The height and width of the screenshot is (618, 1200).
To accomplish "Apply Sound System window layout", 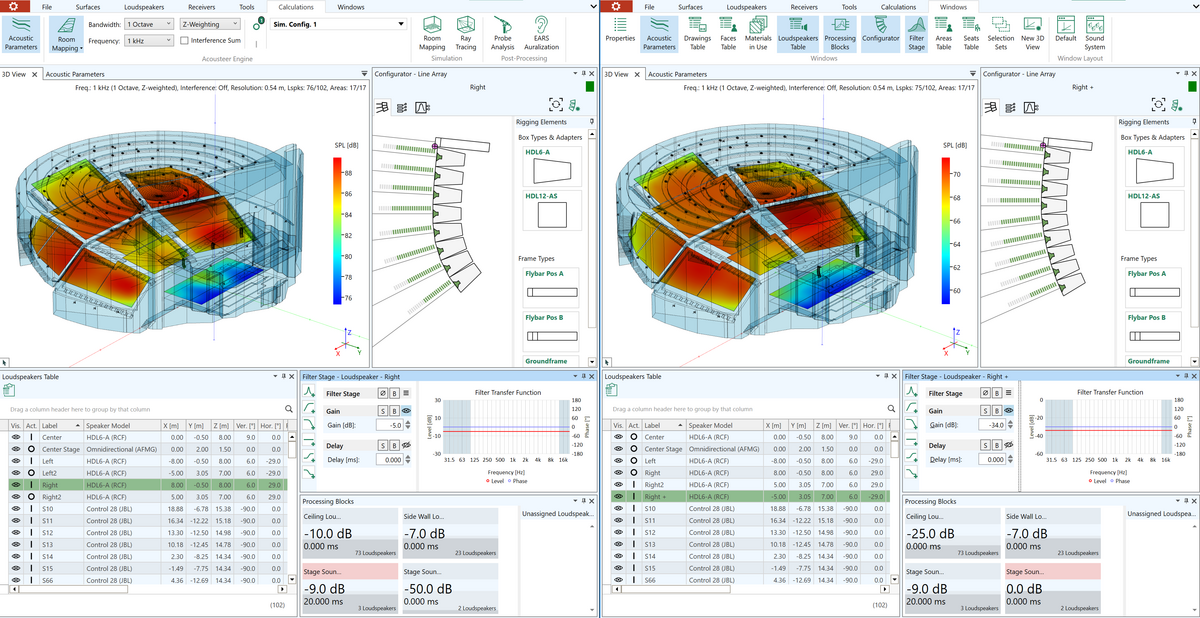I will coord(1095,34).
